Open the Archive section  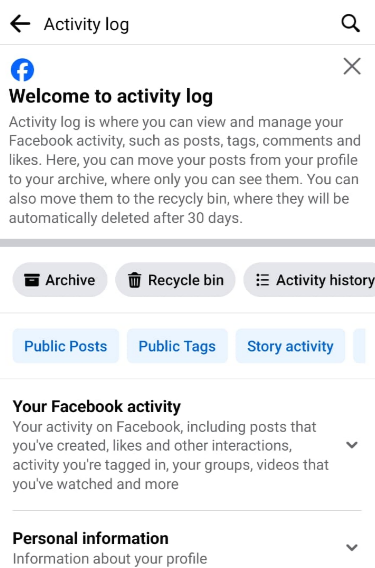60,280
